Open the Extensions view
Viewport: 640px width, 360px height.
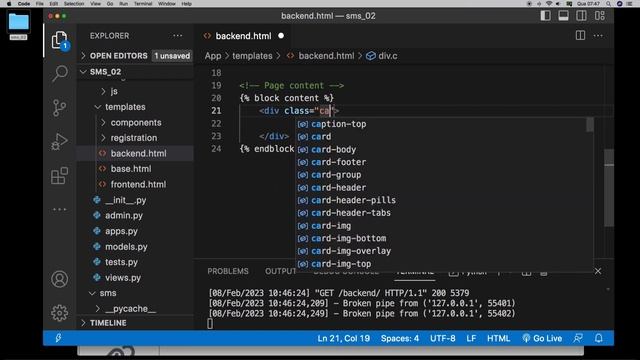[x=60, y=176]
